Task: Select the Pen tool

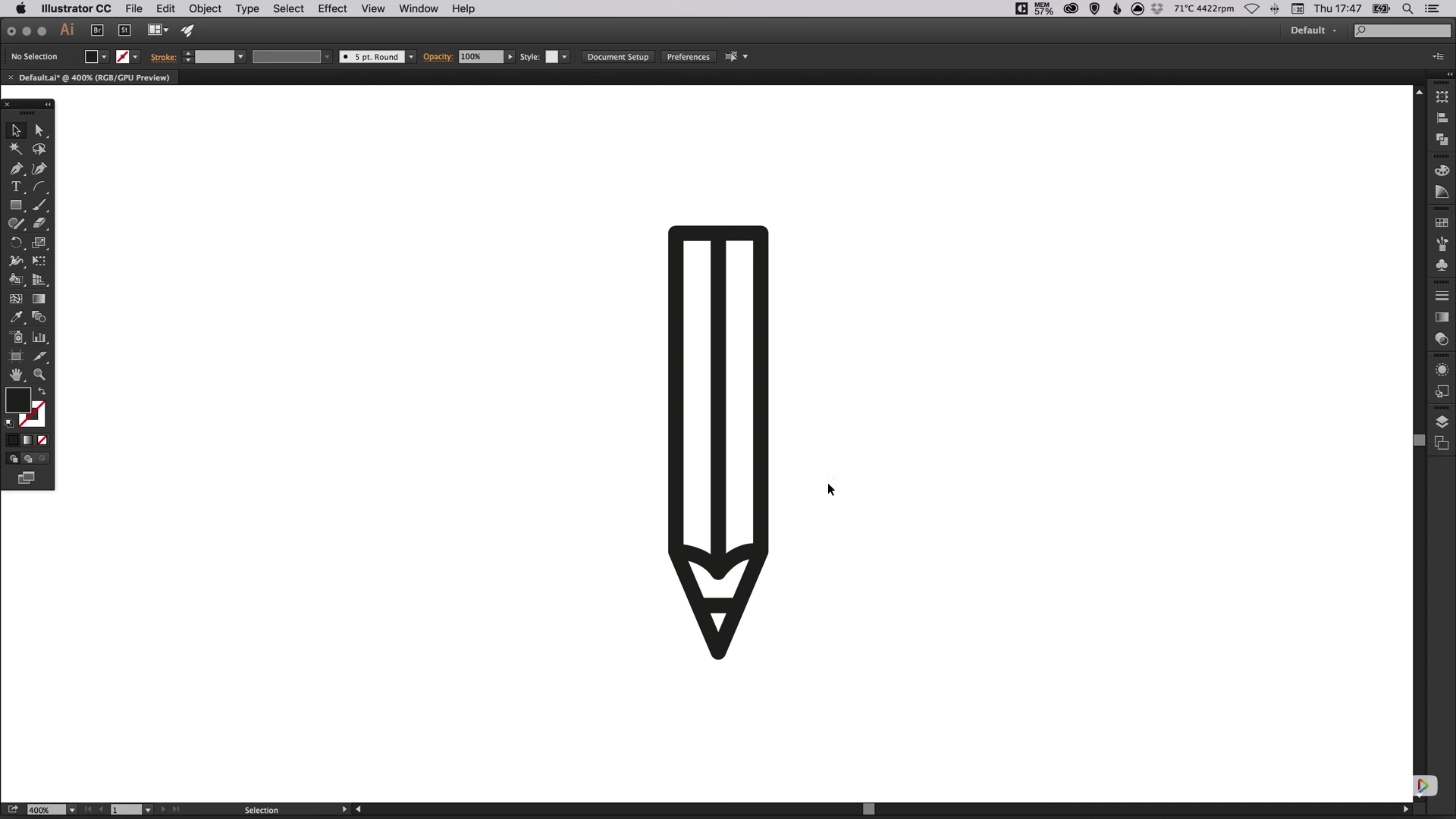Action: point(16,169)
